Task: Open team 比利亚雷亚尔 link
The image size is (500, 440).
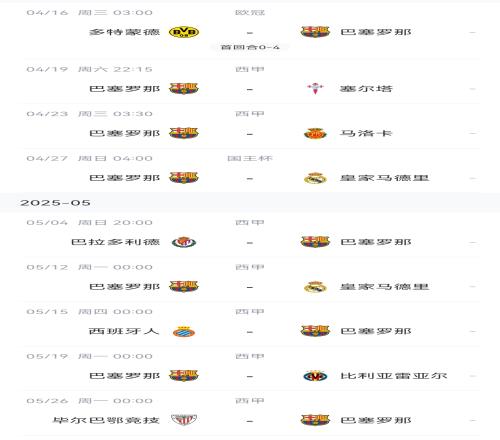Action: (x=393, y=376)
